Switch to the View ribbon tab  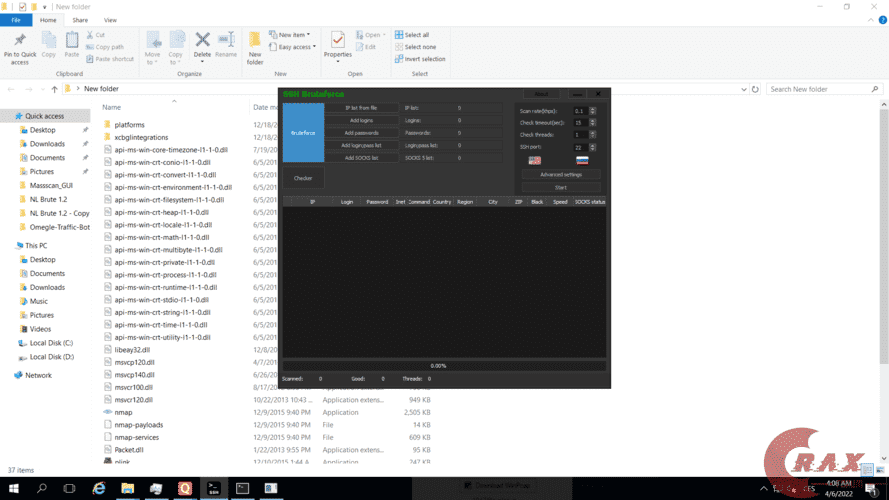tap(110, 20)
